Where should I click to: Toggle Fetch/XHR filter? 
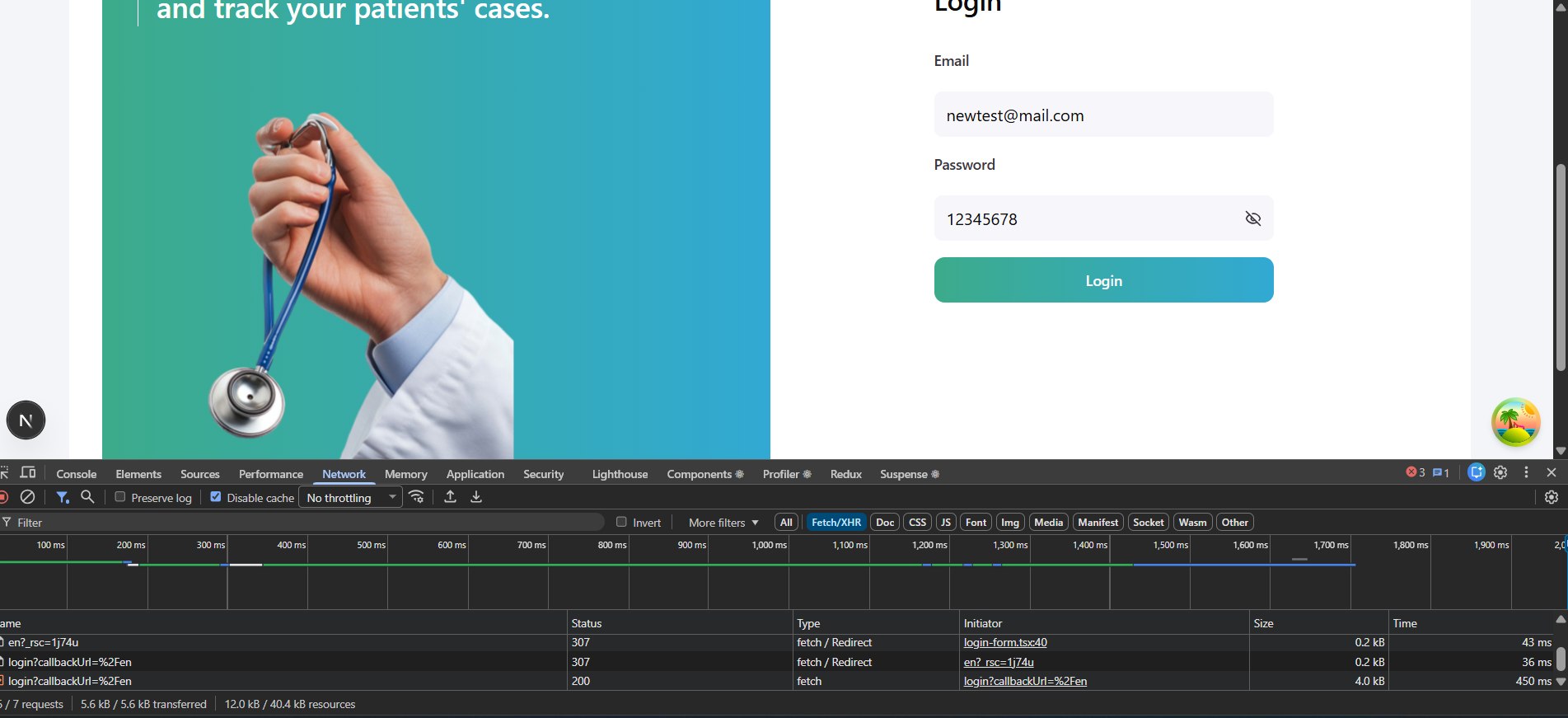coord(836,523)
